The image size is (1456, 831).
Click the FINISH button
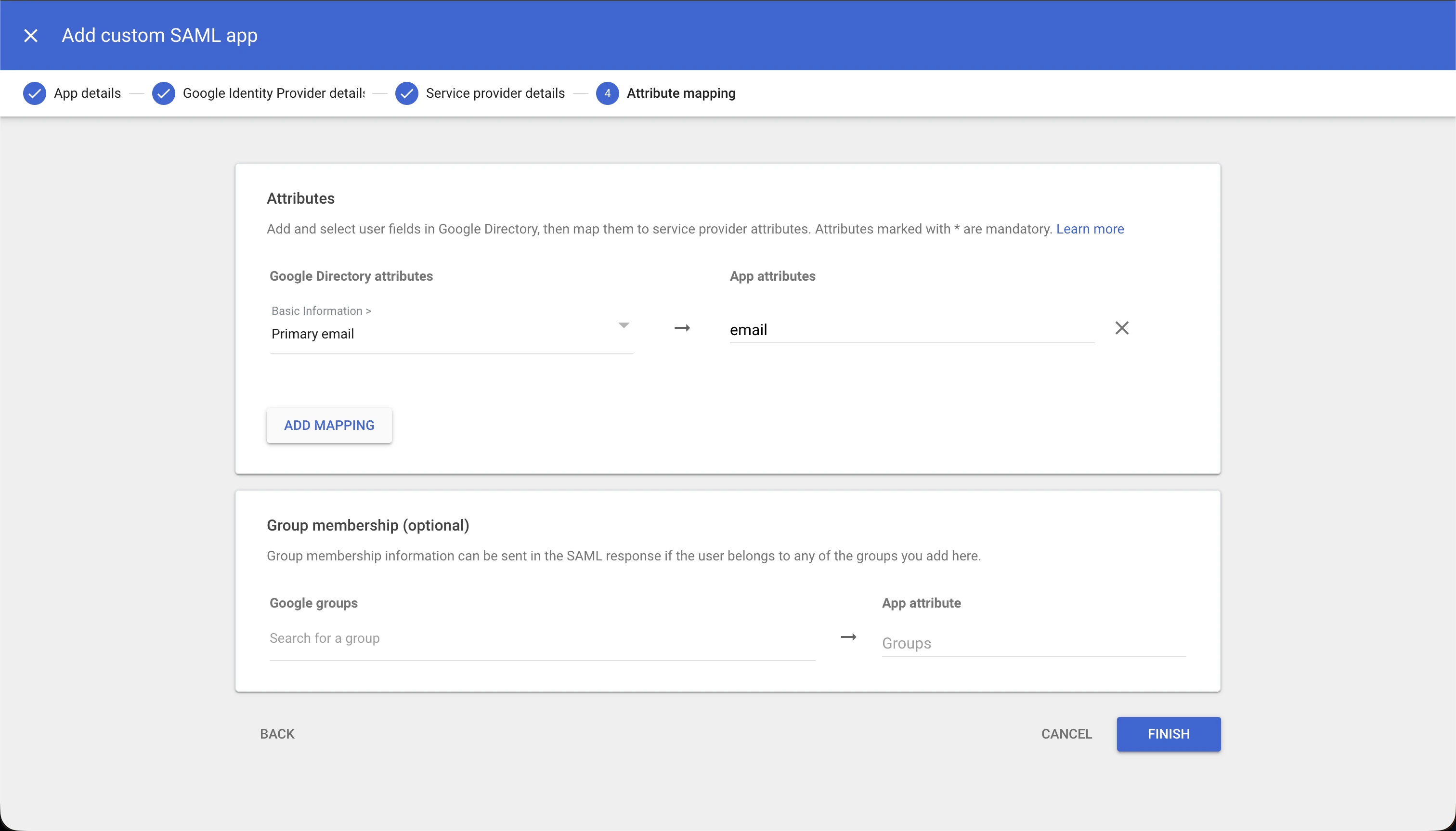[1168, 734]
